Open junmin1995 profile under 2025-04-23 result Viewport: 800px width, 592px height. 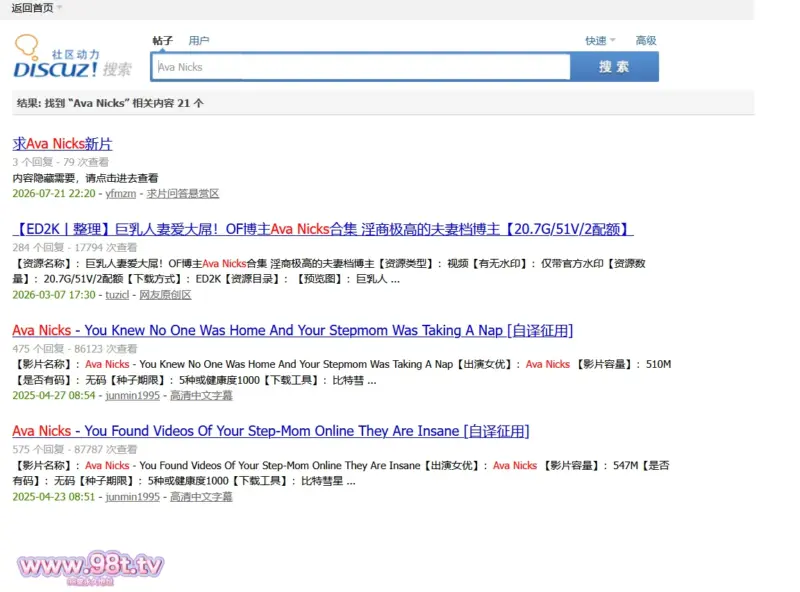(132, 497)
